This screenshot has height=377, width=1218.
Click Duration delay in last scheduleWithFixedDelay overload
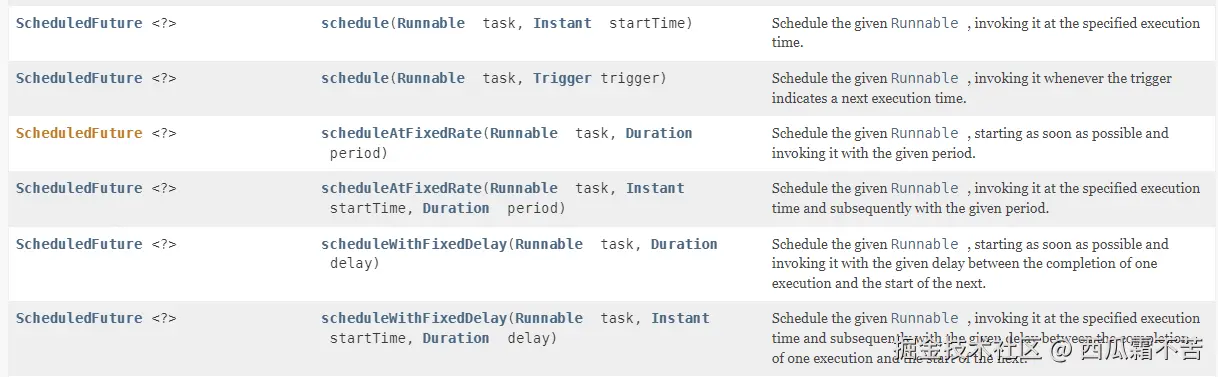click(456, 338)
